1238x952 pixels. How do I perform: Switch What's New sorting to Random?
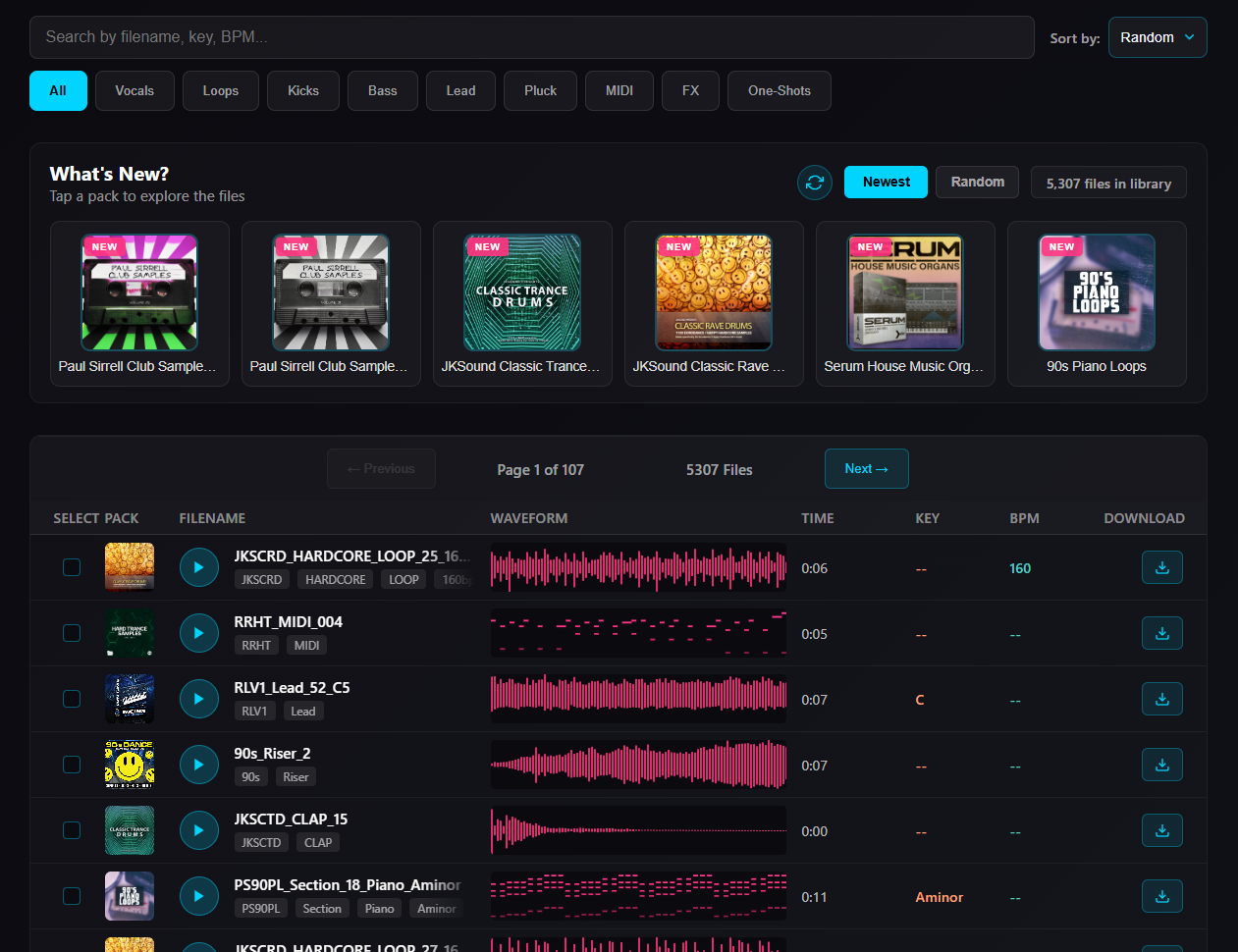[977, 182]
